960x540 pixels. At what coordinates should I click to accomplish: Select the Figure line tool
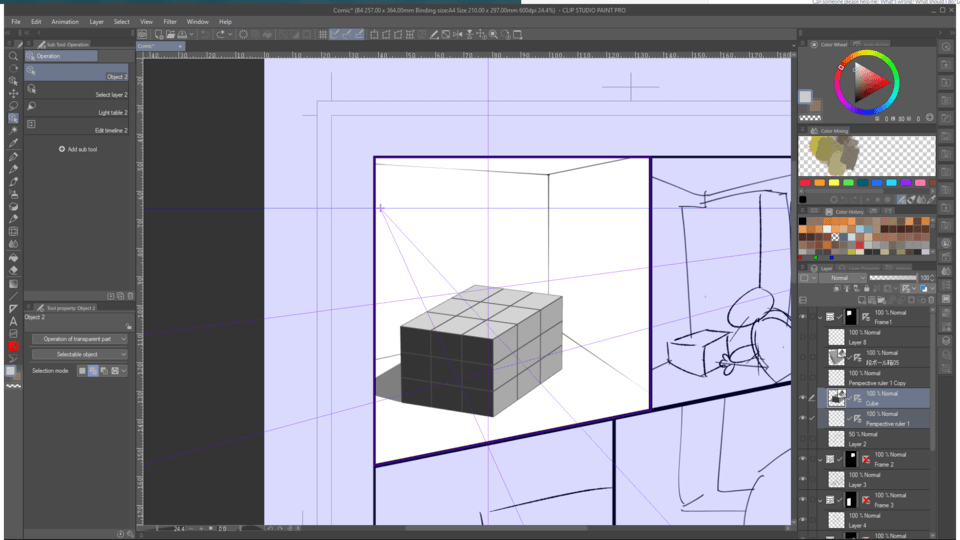(x=13, y=296)
